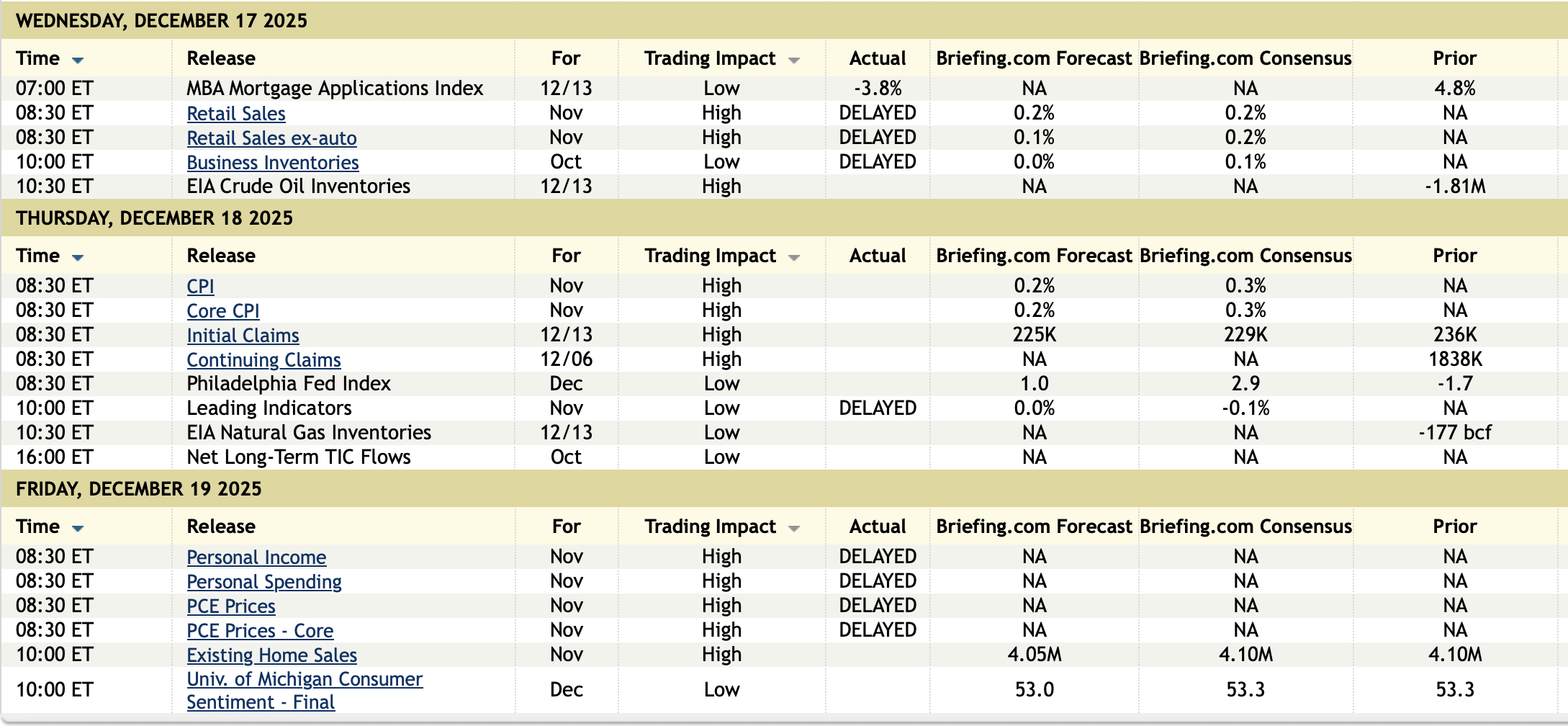Viewport: 1568px width, 726px height.
Task: Sort Wednesday's table by Time arrow
Action: 78,60
